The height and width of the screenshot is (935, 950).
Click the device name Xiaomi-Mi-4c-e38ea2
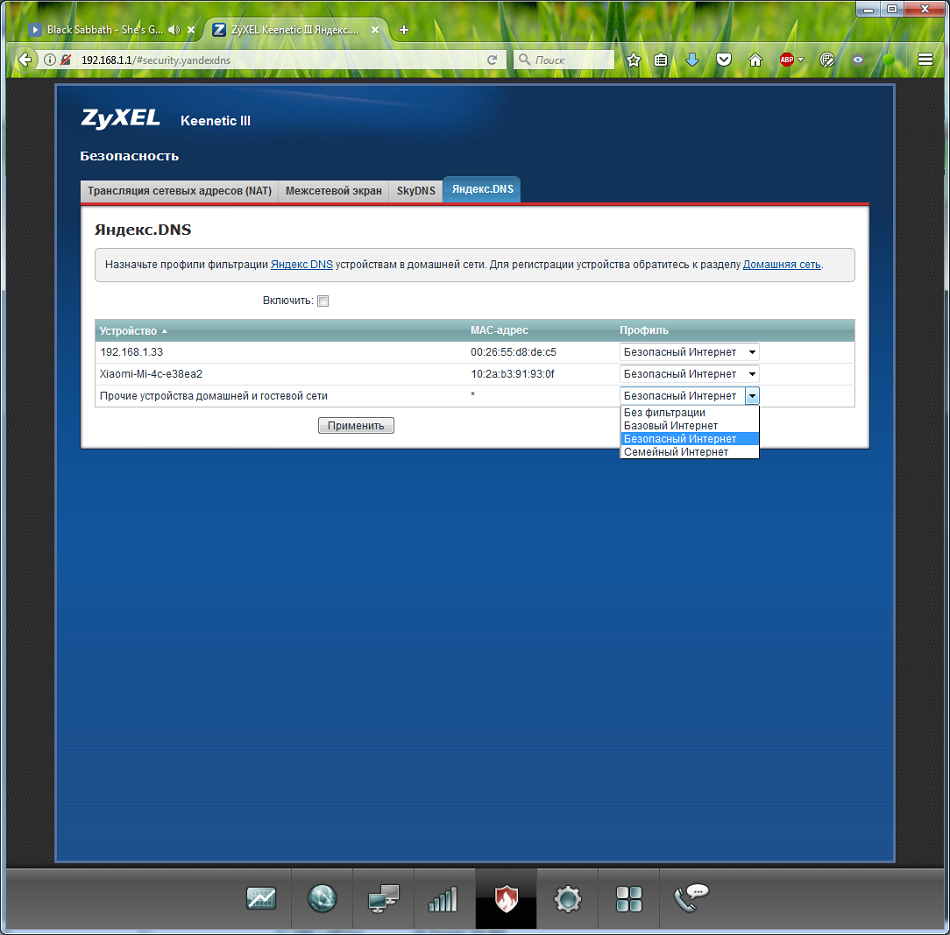(151, 374)
